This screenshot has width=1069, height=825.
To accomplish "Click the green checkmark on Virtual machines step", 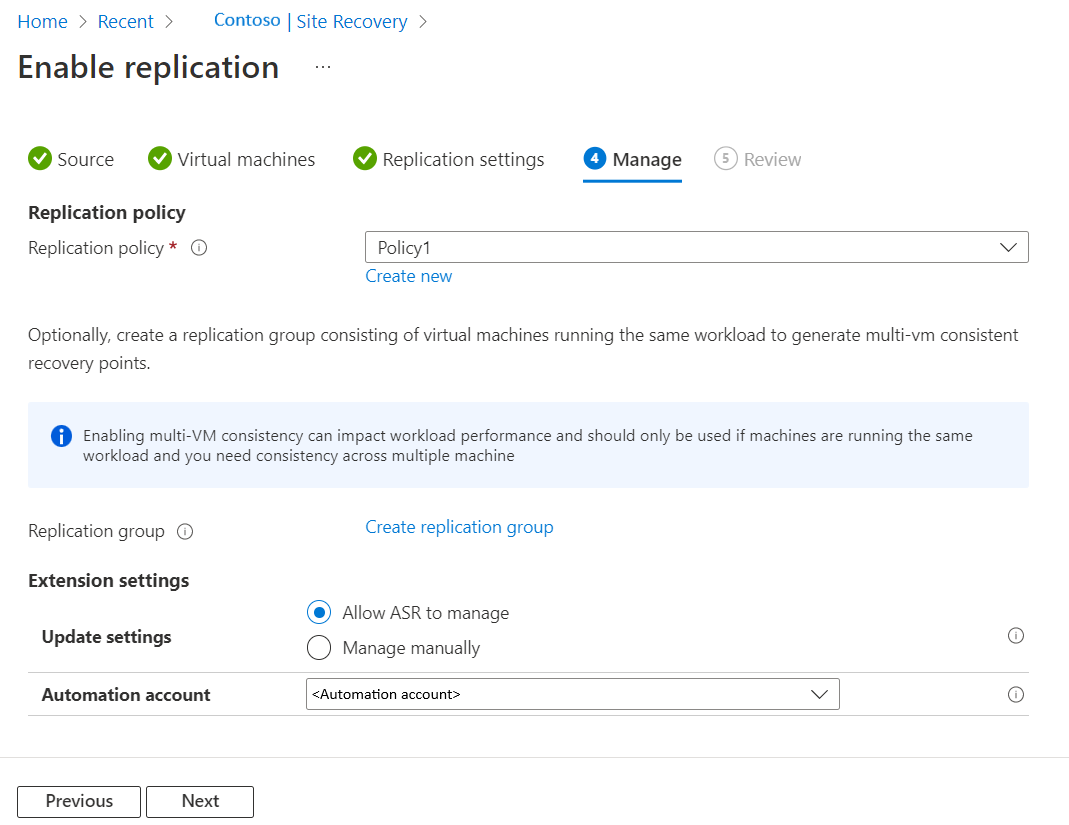I will click(x=159, y=158).
